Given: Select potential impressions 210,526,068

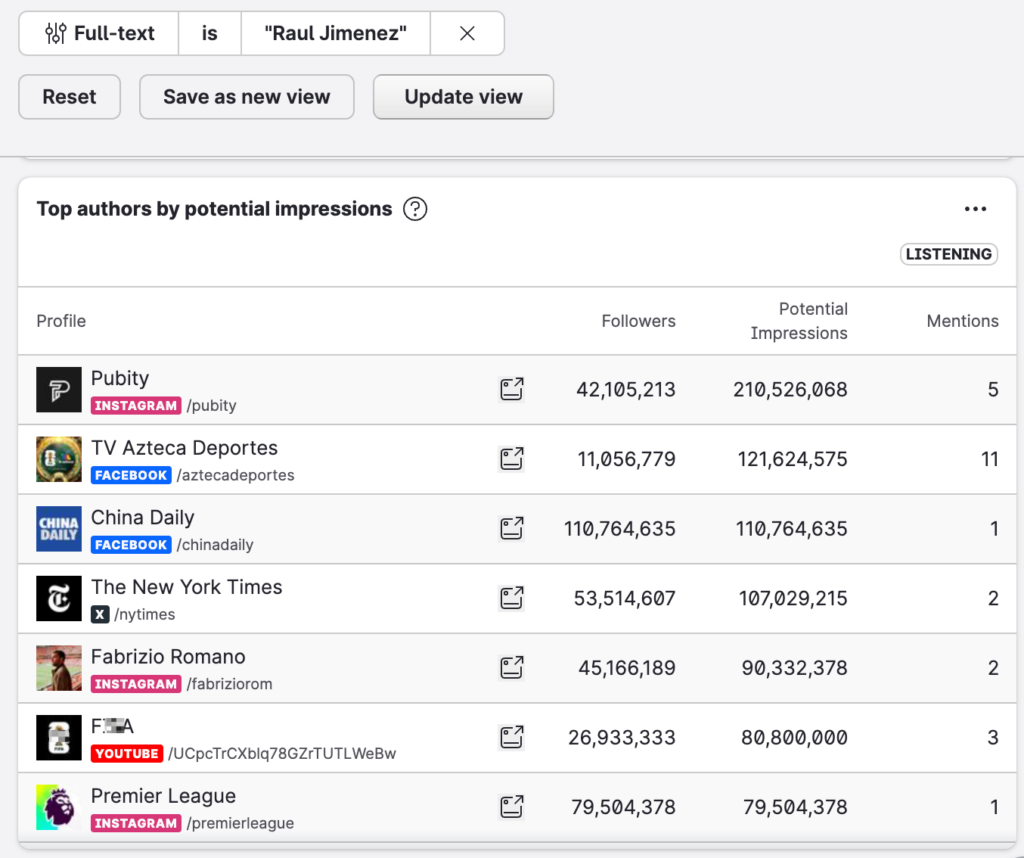Looking at the screenshot, I should click(790, 390).
